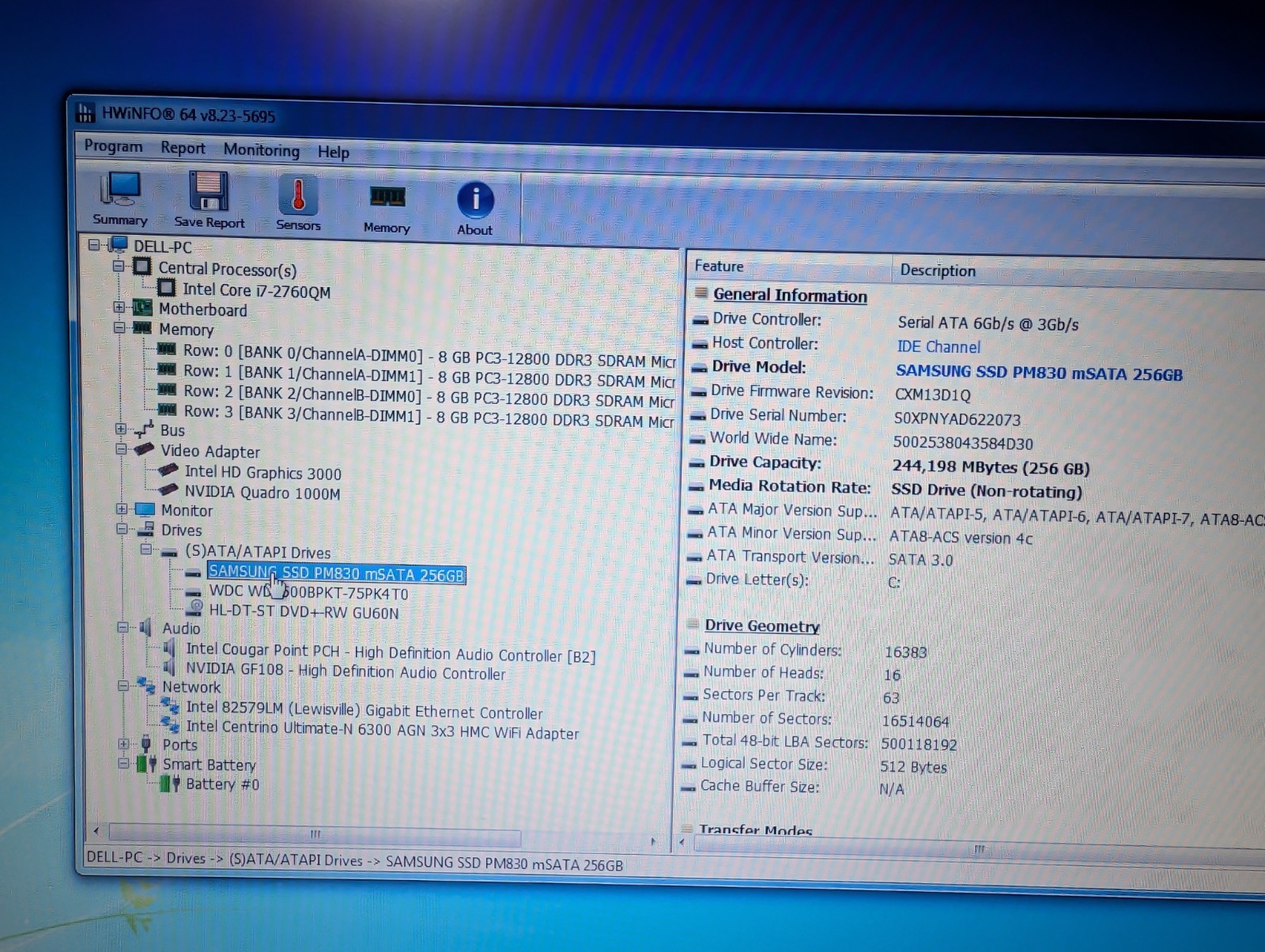
Task: Open the Help menu
Action: click(x=334, y=152)
